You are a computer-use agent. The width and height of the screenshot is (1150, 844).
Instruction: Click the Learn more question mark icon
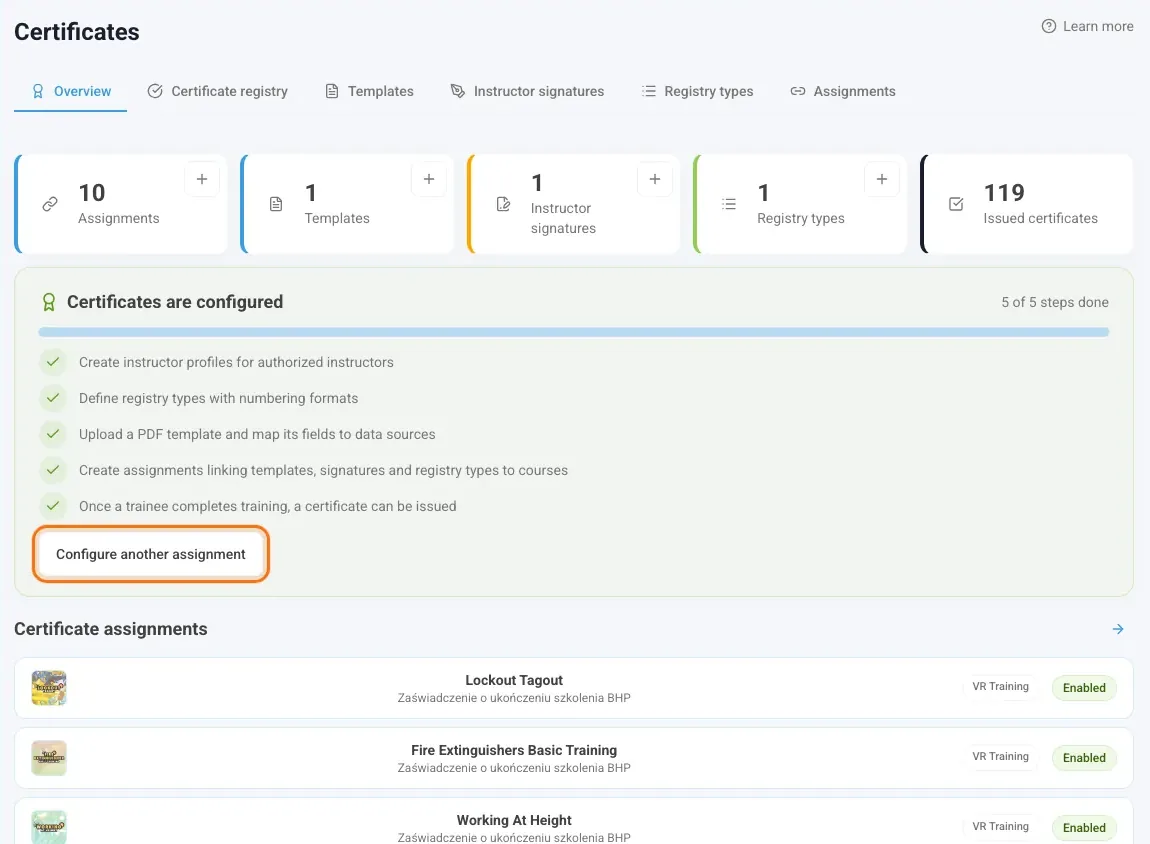point(1049,26)
